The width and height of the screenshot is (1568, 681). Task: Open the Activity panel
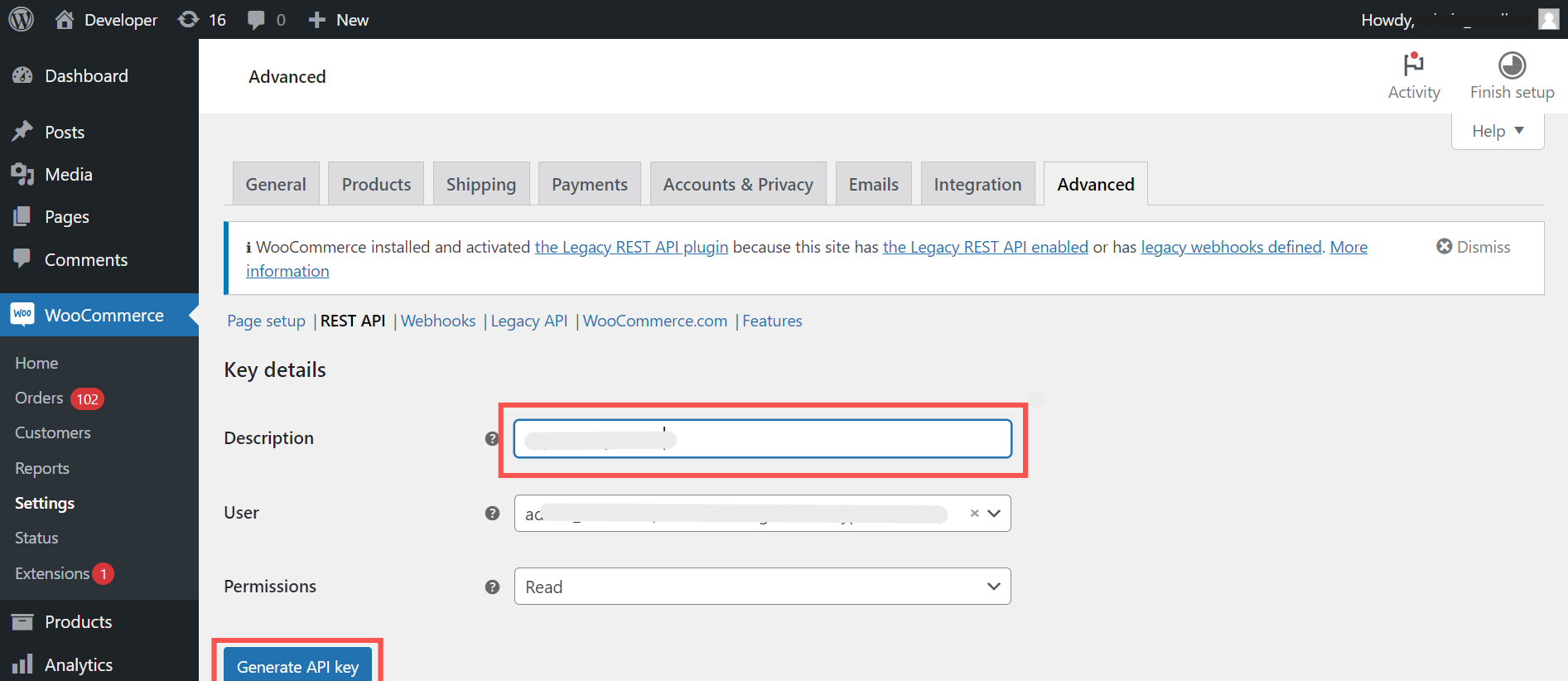(x=1414, y=76)
